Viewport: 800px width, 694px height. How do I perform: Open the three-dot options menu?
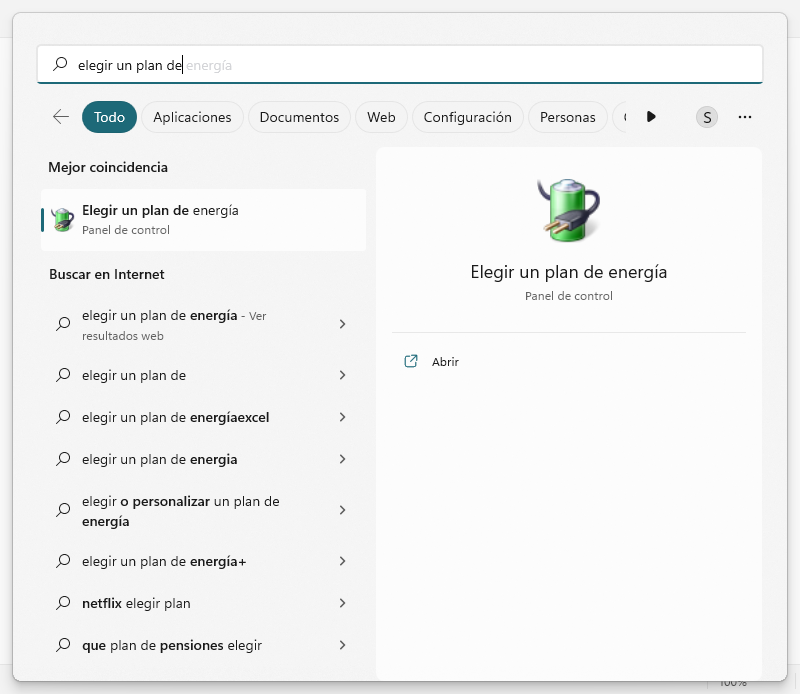[744, 117]
